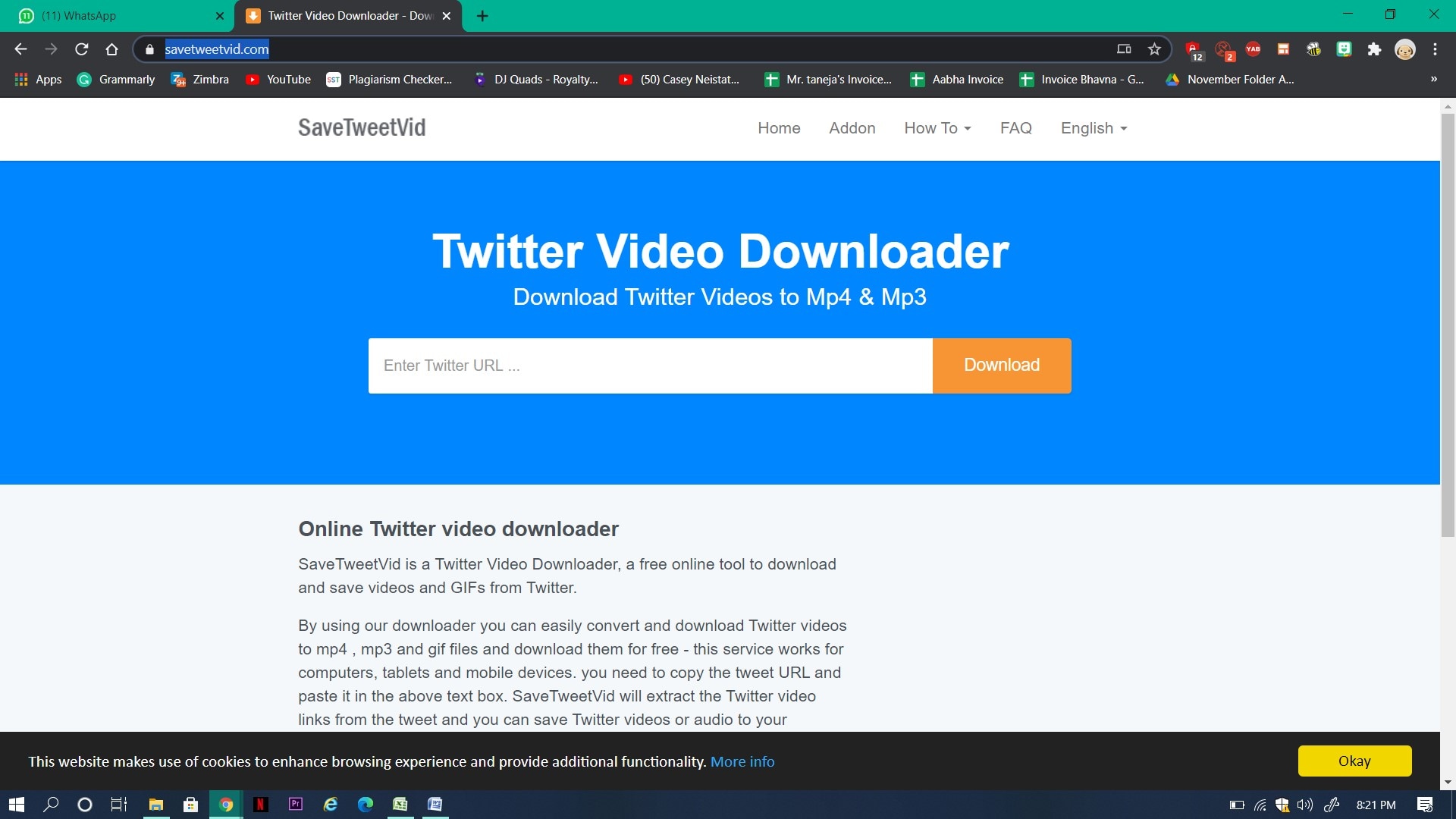Screen dimensions: 1456x819
Task: Click the More info cookie link
Action: tap(742, 761)
